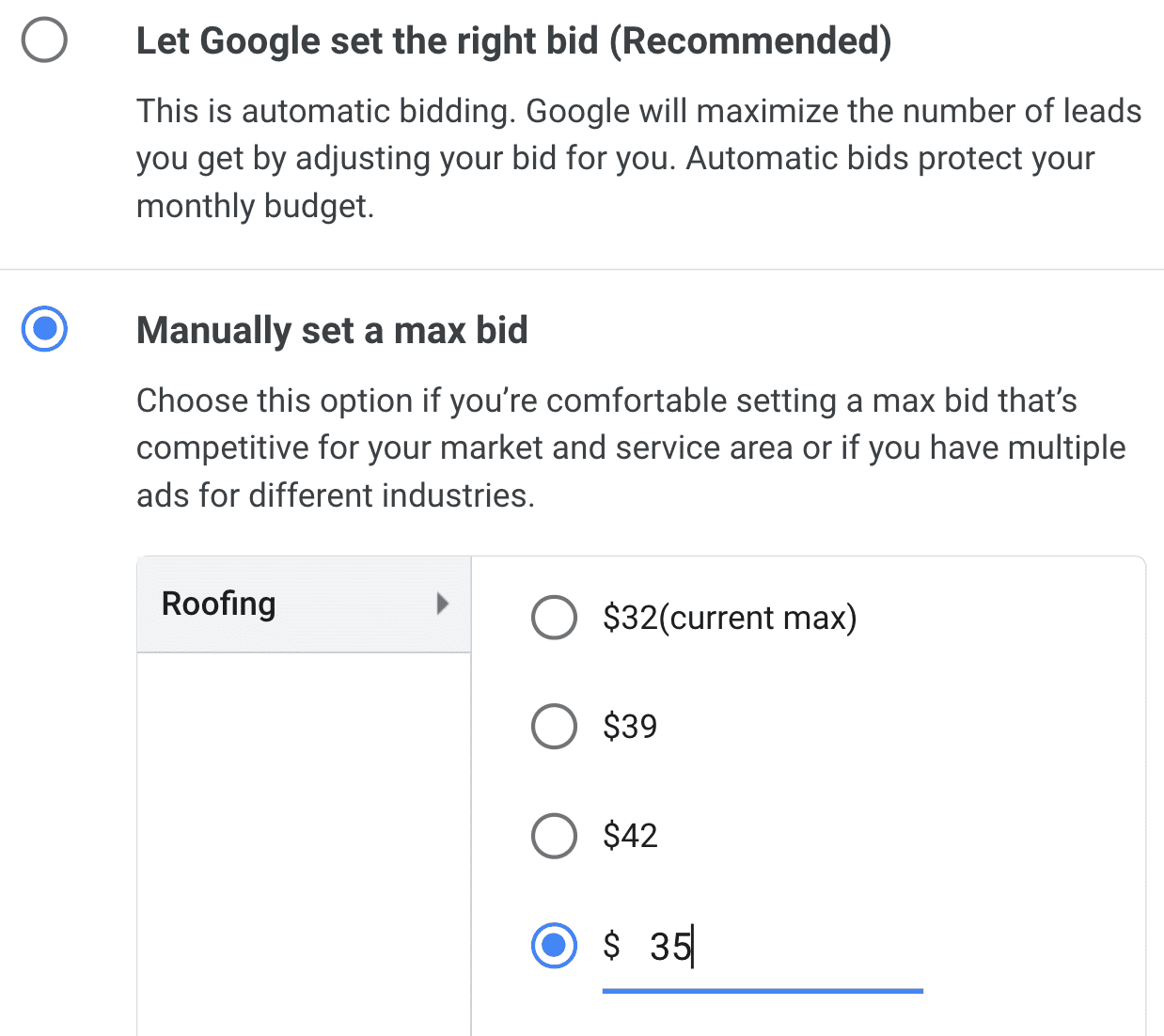Select the Manually set a max bid radio button
The width and height of the screenshot is (1164, 1036).
[44, 329]
